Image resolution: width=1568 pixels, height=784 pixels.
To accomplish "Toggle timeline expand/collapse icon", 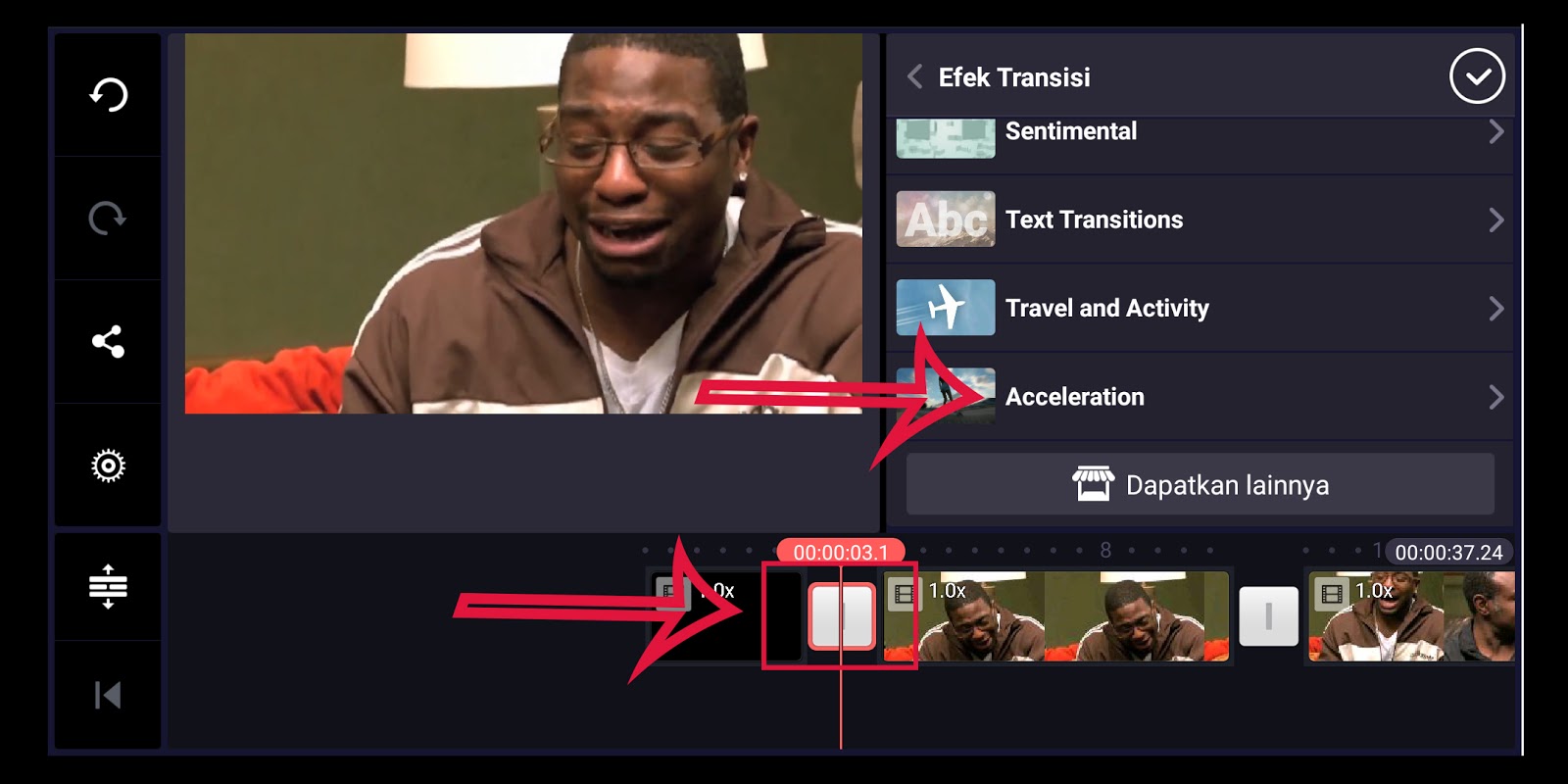I will pos(108,587).
